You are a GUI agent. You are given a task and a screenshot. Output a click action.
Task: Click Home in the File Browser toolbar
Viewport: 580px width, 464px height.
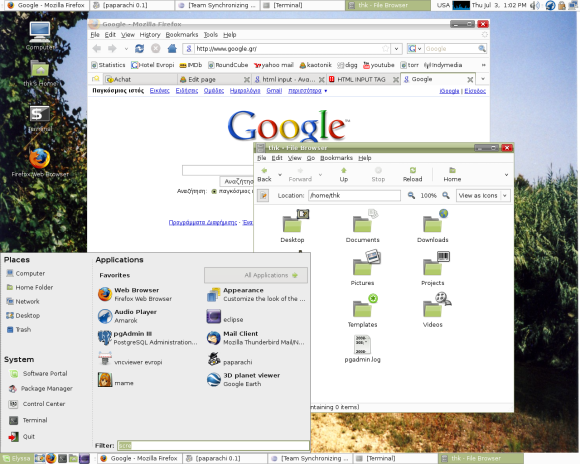click(452, 175)
